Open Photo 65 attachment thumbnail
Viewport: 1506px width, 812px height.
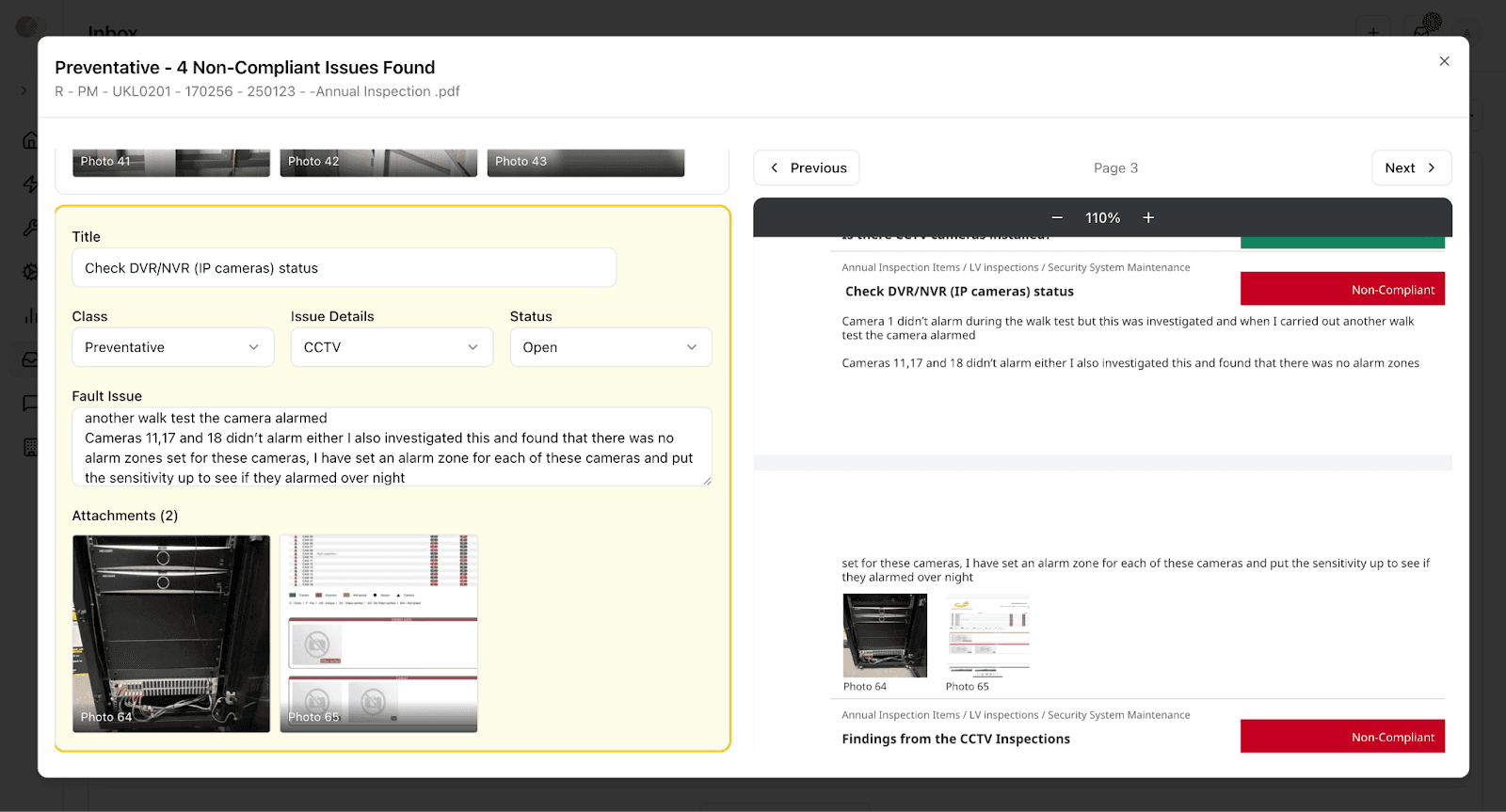point(378,633)
